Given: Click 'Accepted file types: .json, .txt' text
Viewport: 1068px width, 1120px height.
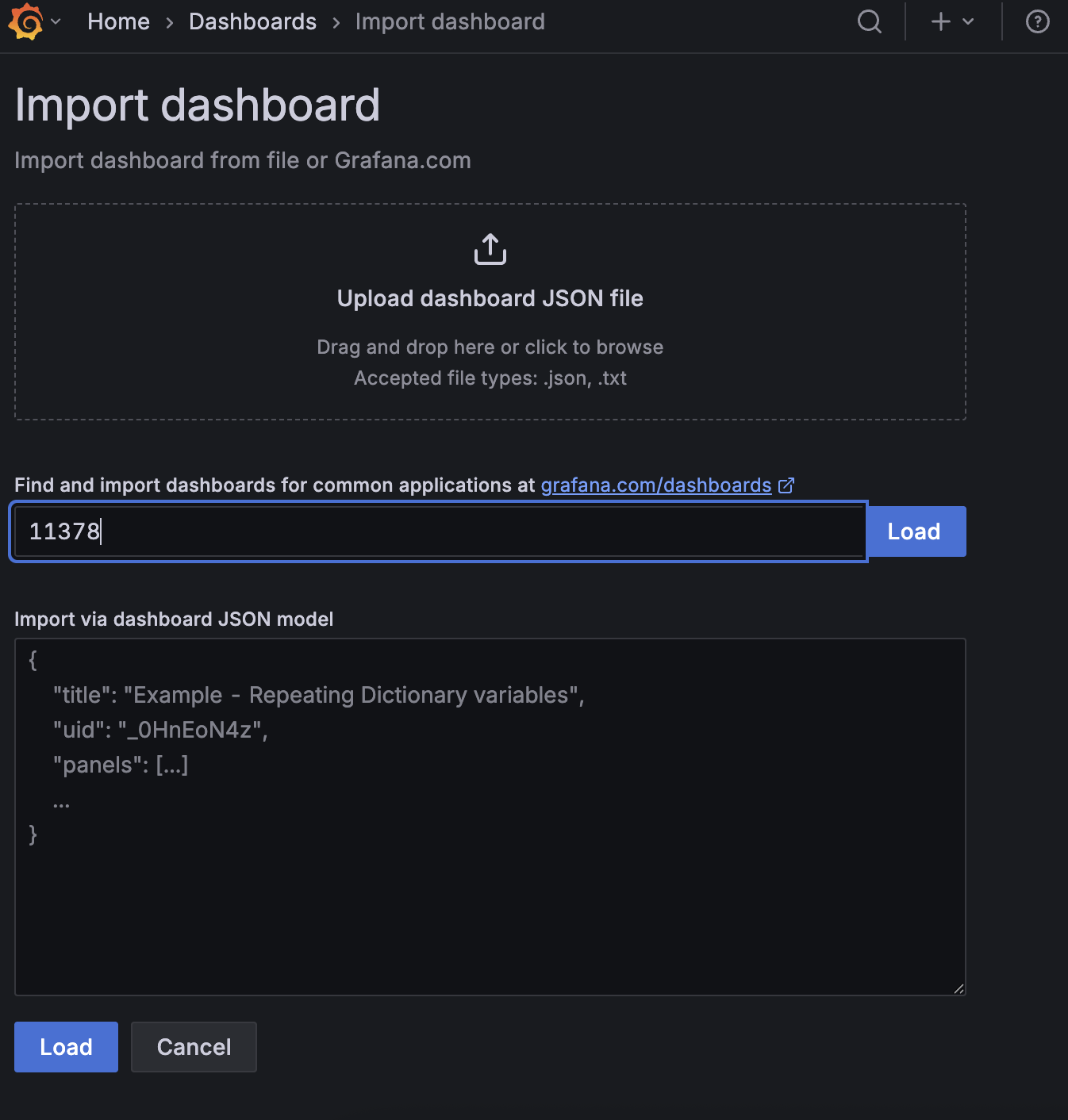Looking at the screenshot, I should pyautogui.click(x=490, y=378).
